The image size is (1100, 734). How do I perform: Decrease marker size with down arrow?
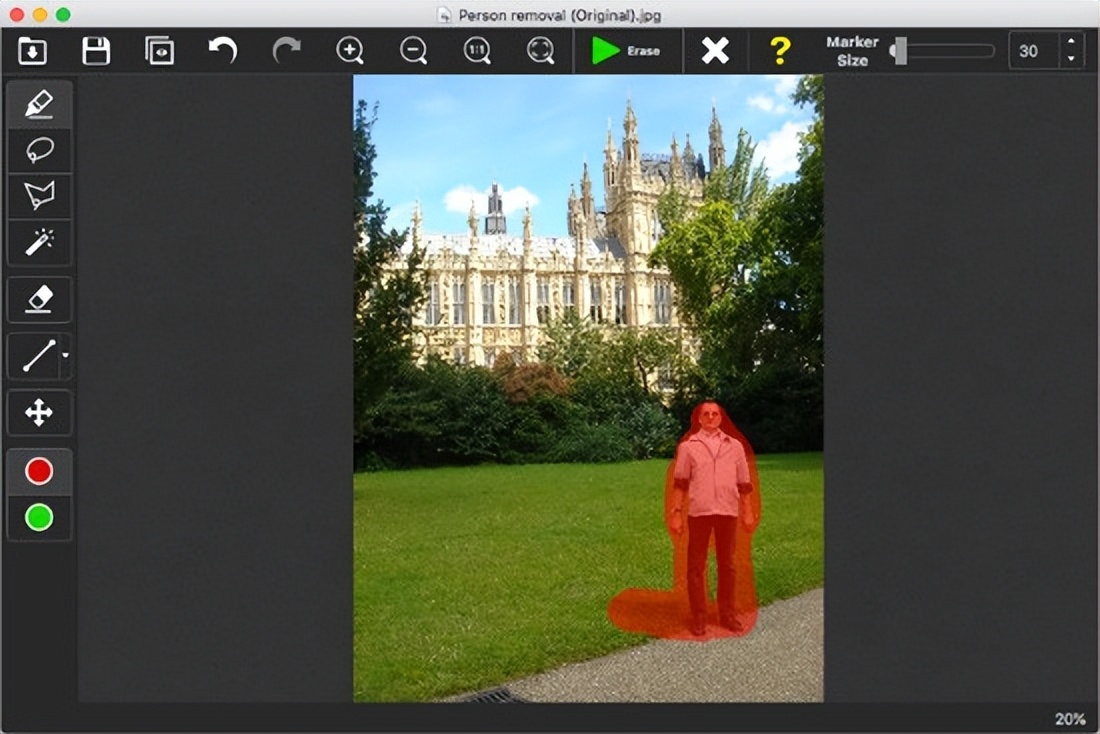pos(1071,59)
